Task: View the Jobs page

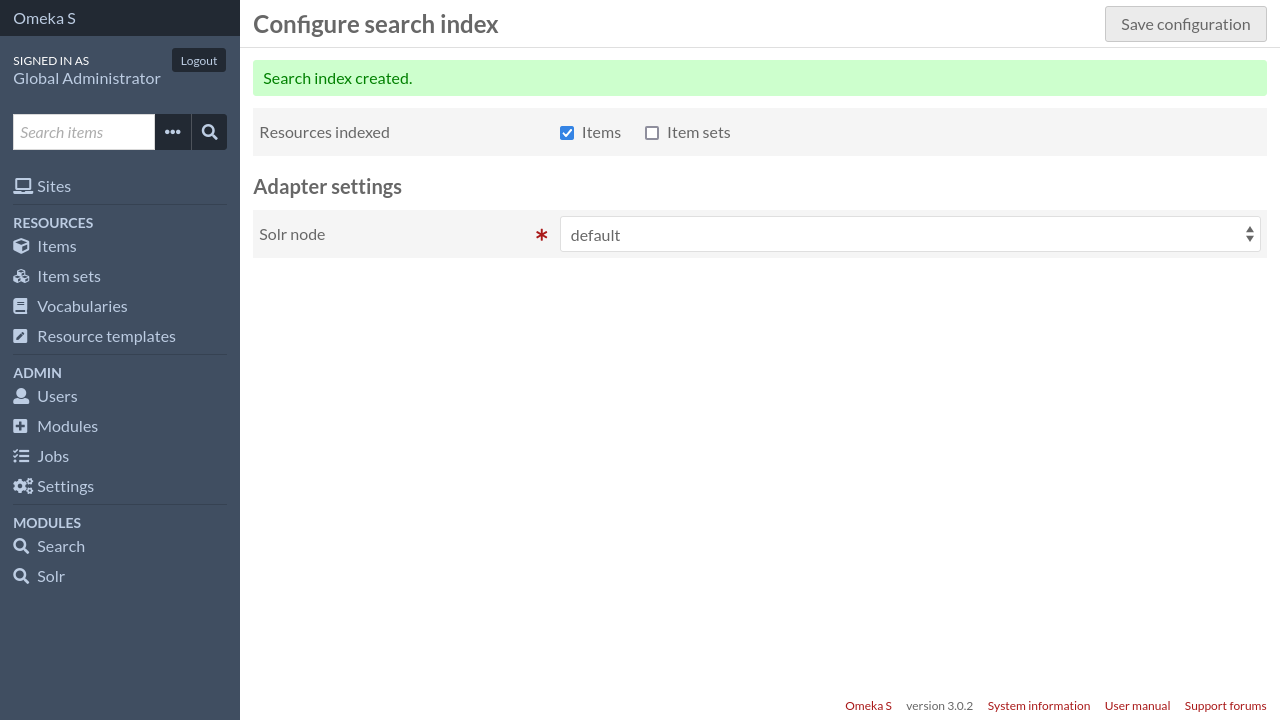Action: [x=53, y=456]
